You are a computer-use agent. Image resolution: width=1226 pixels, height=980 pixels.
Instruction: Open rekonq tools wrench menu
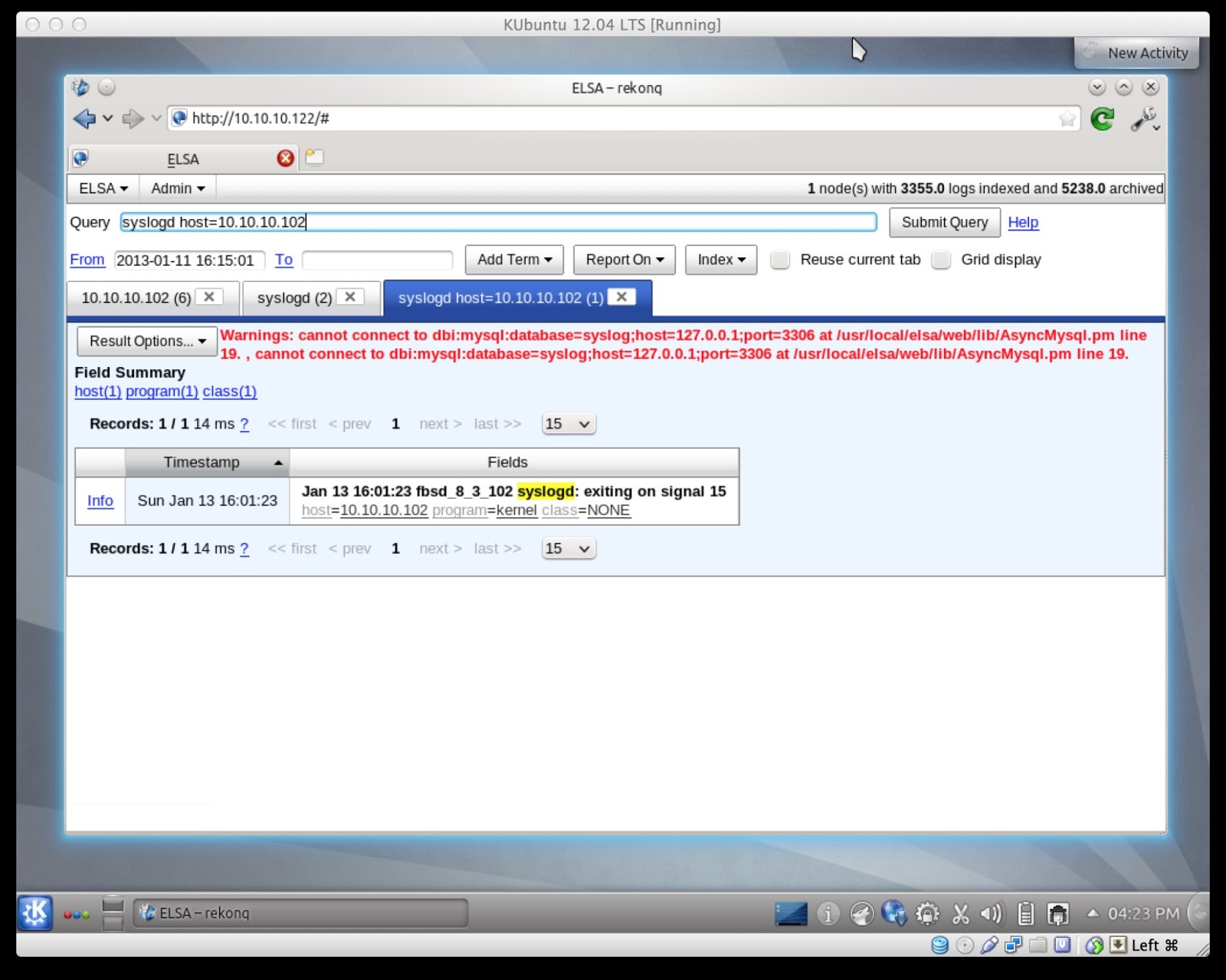tap(1144, 119)
